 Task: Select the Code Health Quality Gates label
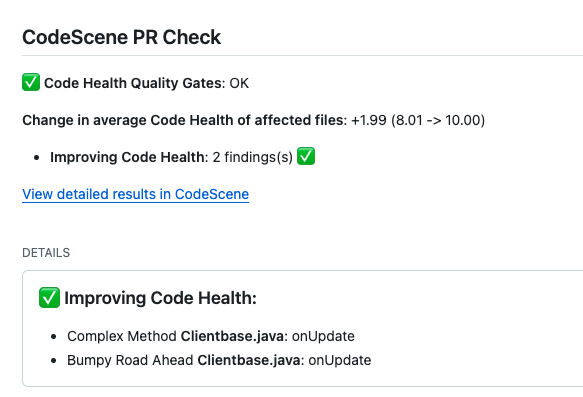click(x=135, y=83)
